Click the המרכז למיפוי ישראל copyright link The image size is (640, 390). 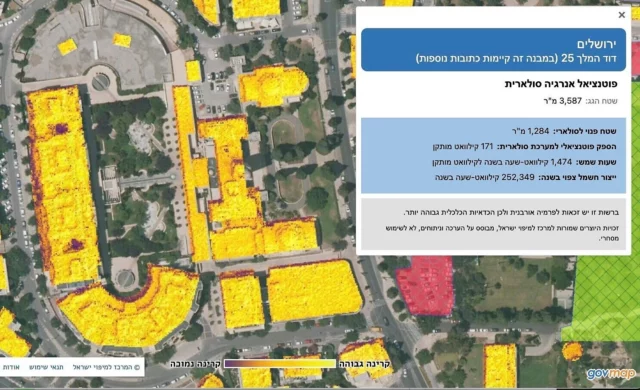106,367
